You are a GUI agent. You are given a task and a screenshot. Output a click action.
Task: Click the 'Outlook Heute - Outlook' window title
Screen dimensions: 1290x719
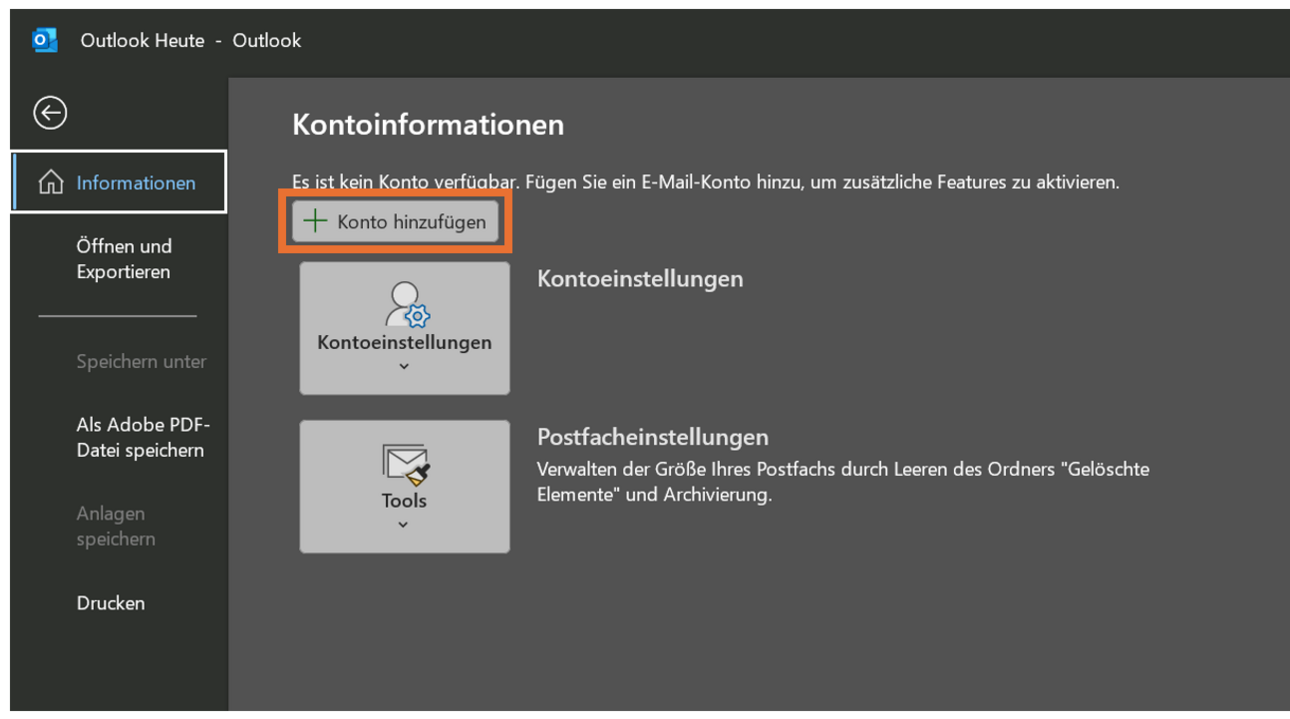[x=191, y=41]
